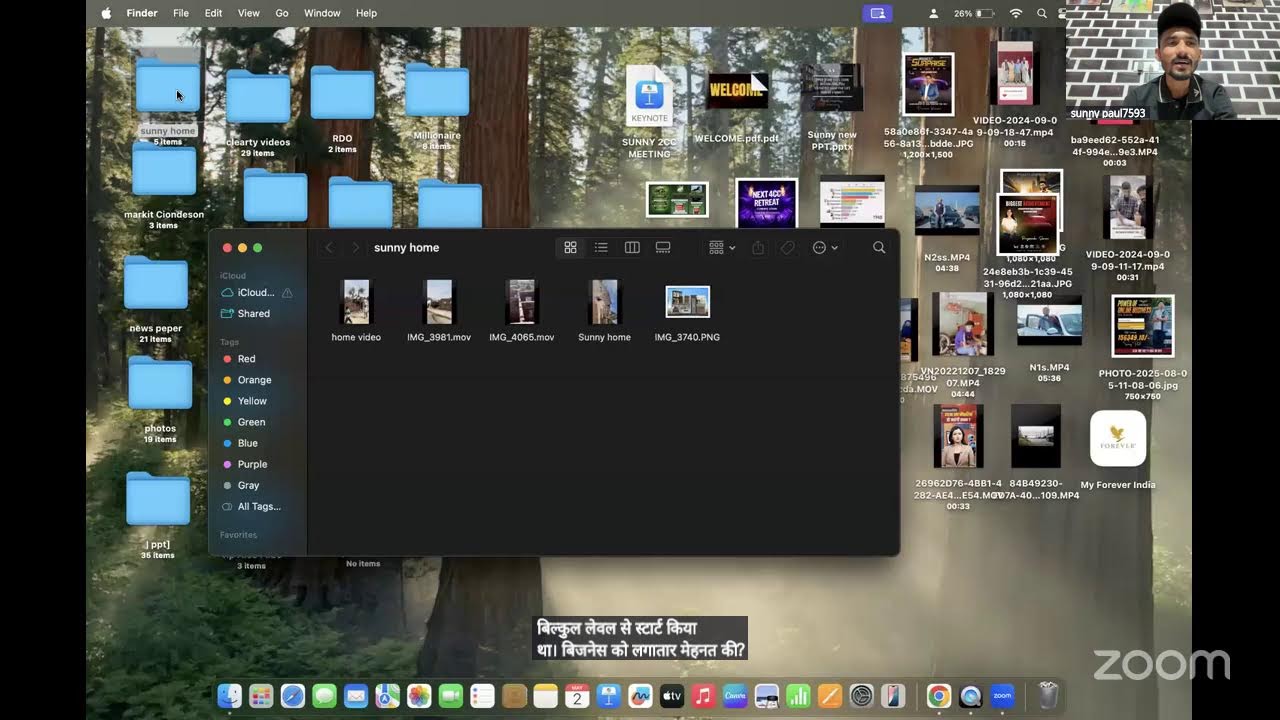Open Numbers from the Dock
The height and width of the screenshot is (720, 1280).
point(798,696)
